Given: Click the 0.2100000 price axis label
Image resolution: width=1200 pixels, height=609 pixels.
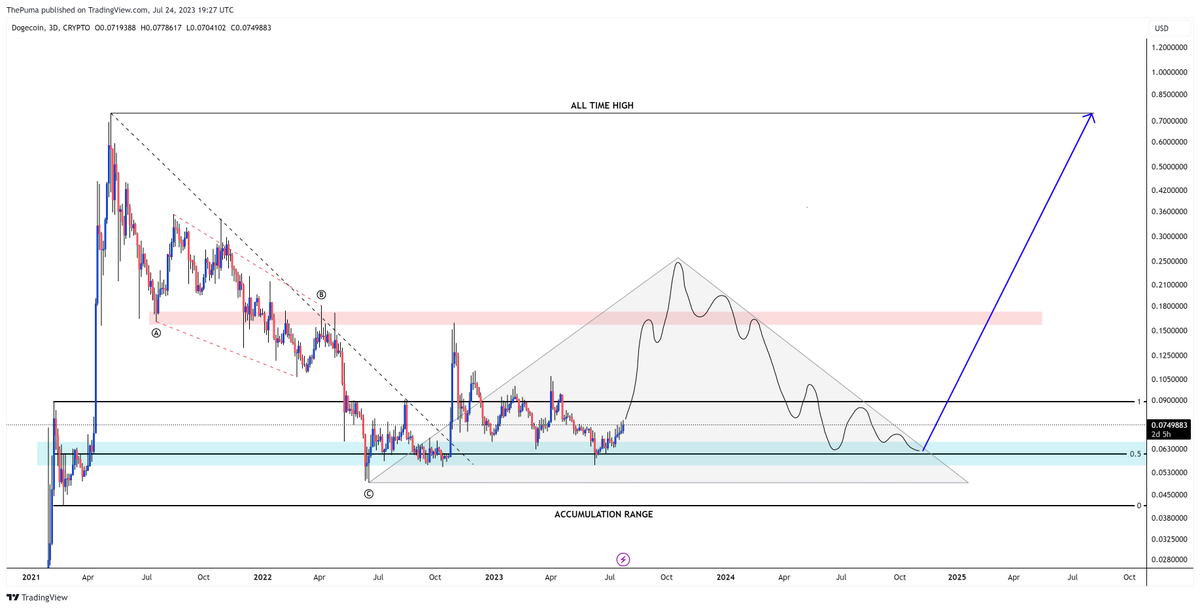Looking at the screenshot, I should pos(1170,285).
